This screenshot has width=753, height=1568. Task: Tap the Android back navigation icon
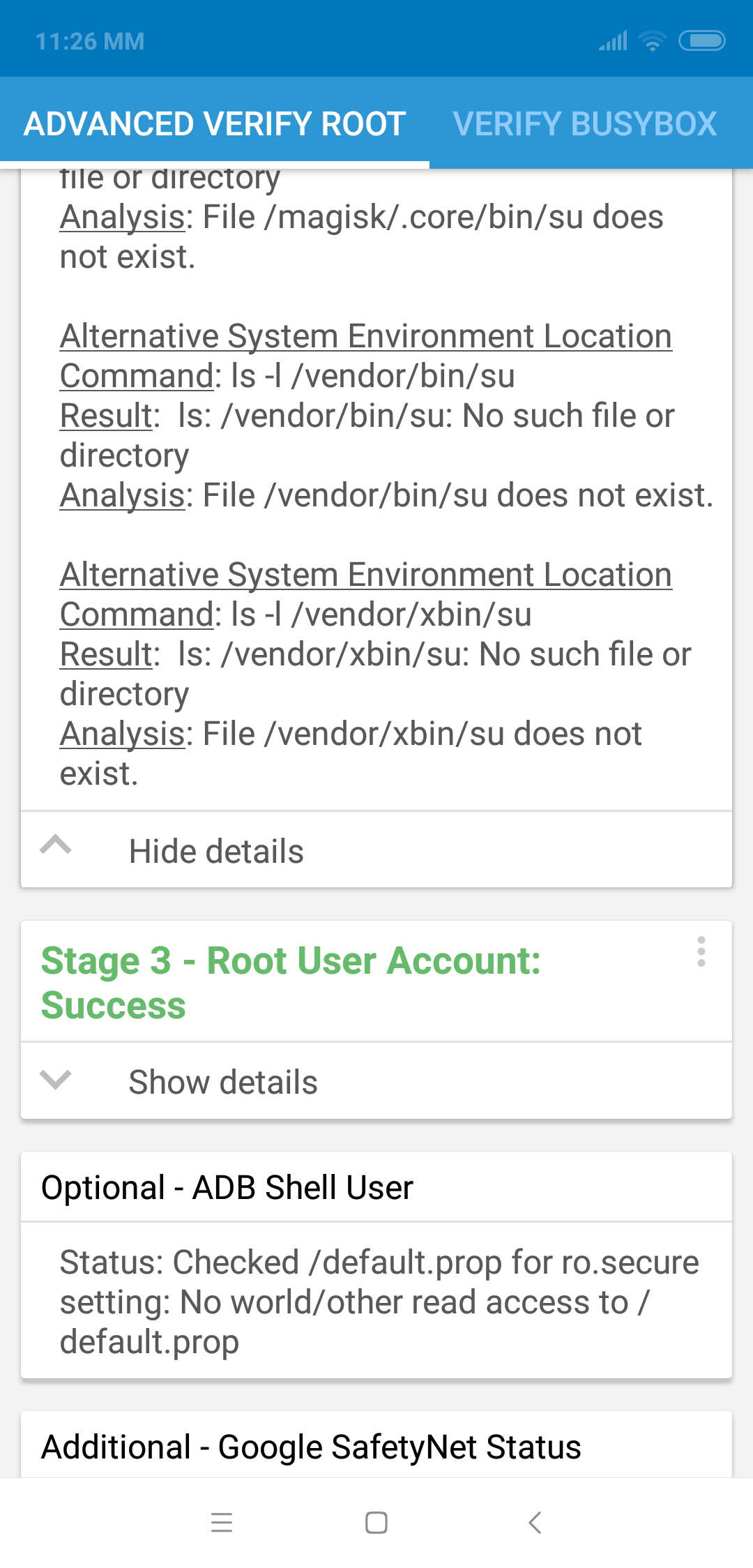click(x=535, y=1522)
